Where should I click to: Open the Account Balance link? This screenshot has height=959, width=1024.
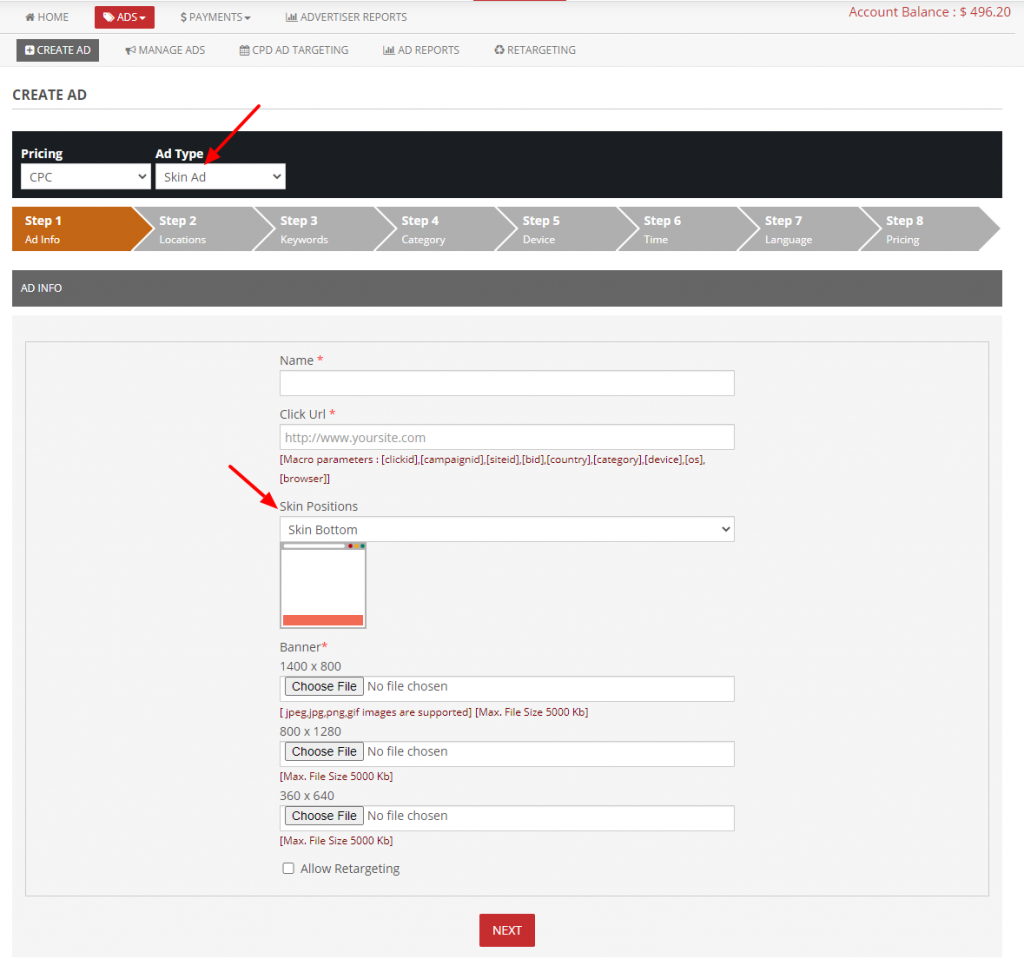pyautogui.click(x=928, y=11)
